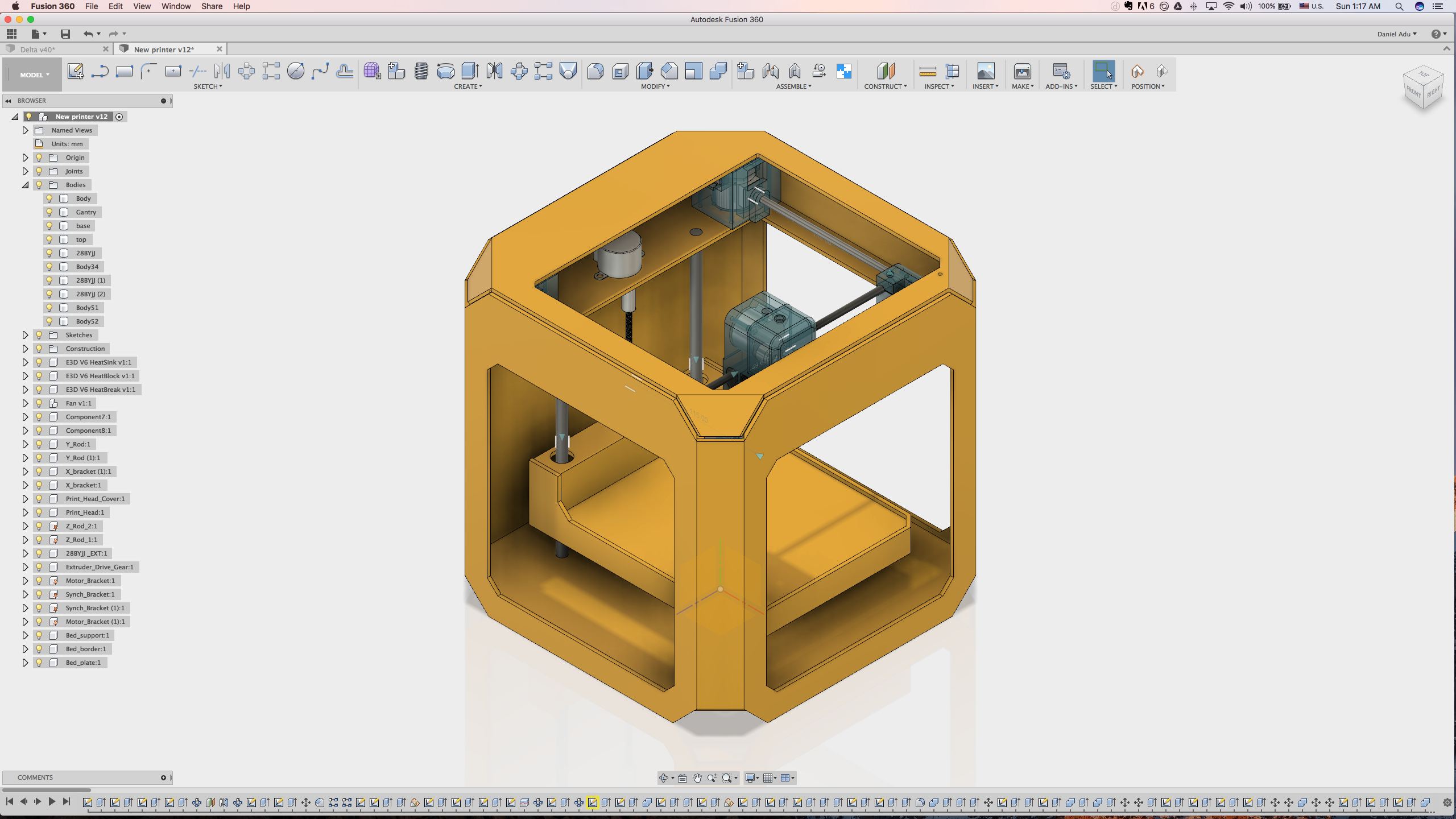Open the Help menu in menu bar
The image size is (1456, 819).
[x=241, y=6]
